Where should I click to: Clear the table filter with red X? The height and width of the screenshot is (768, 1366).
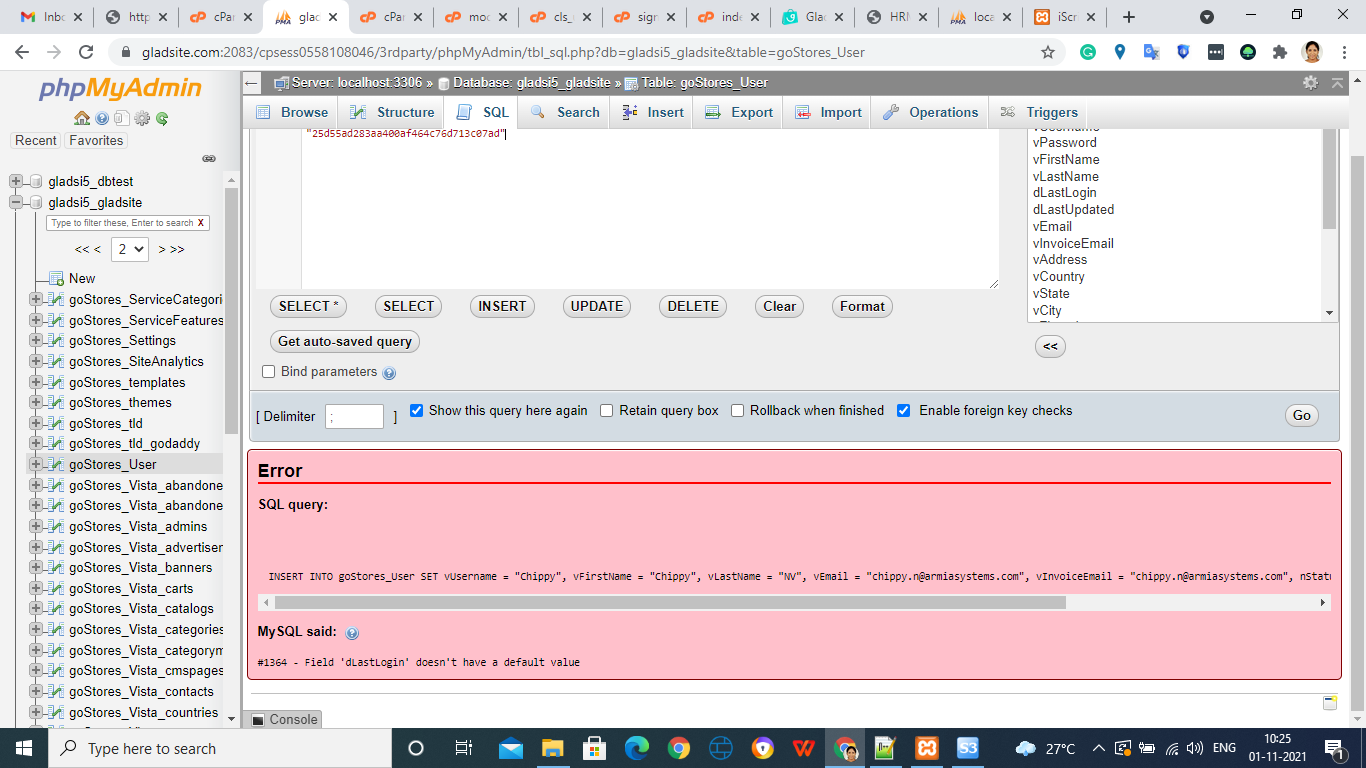pyautogui.click(x=201, y=223)
